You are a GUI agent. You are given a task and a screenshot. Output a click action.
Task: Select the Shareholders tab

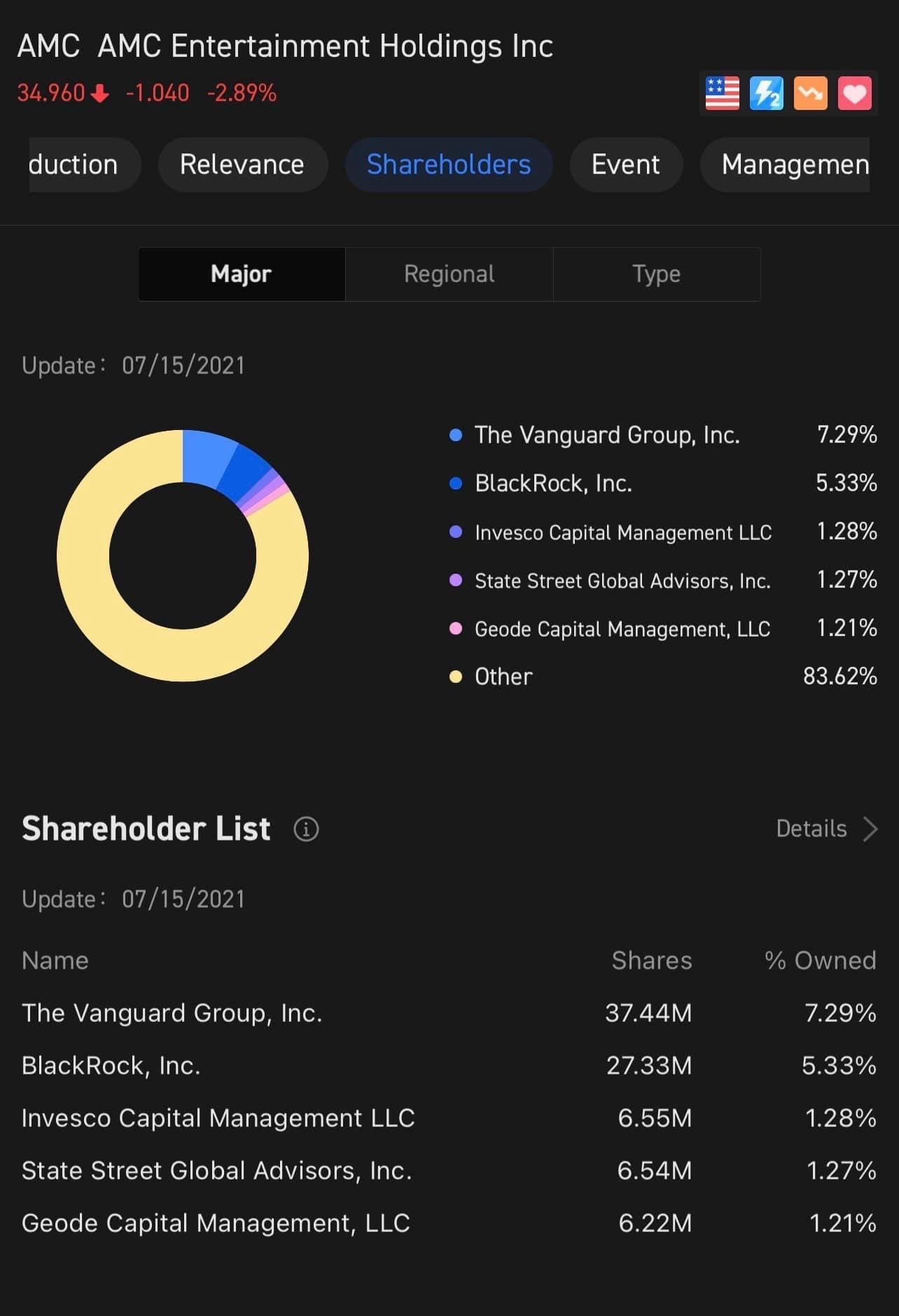coord(449,165)
